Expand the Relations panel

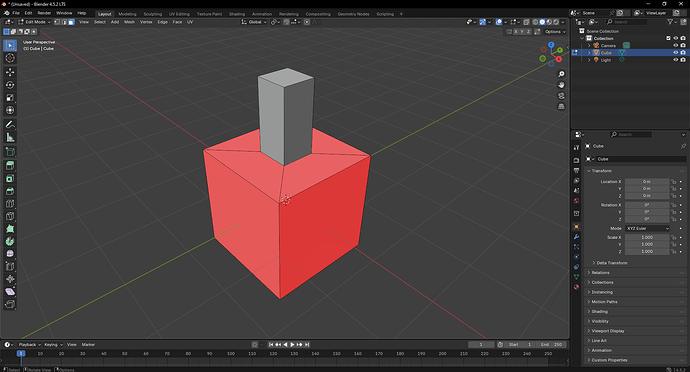600,273
